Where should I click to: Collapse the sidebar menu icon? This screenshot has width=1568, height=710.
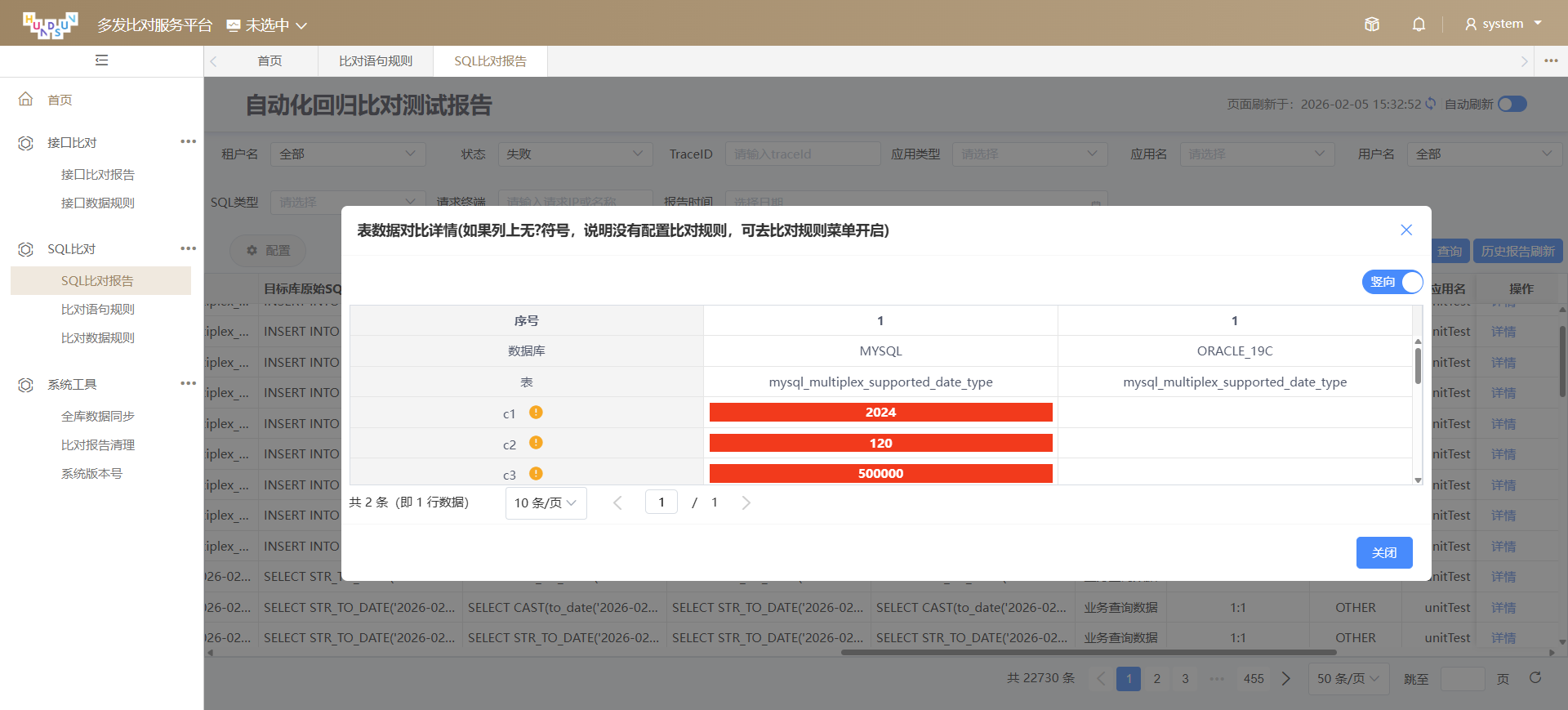pos(101,60)
